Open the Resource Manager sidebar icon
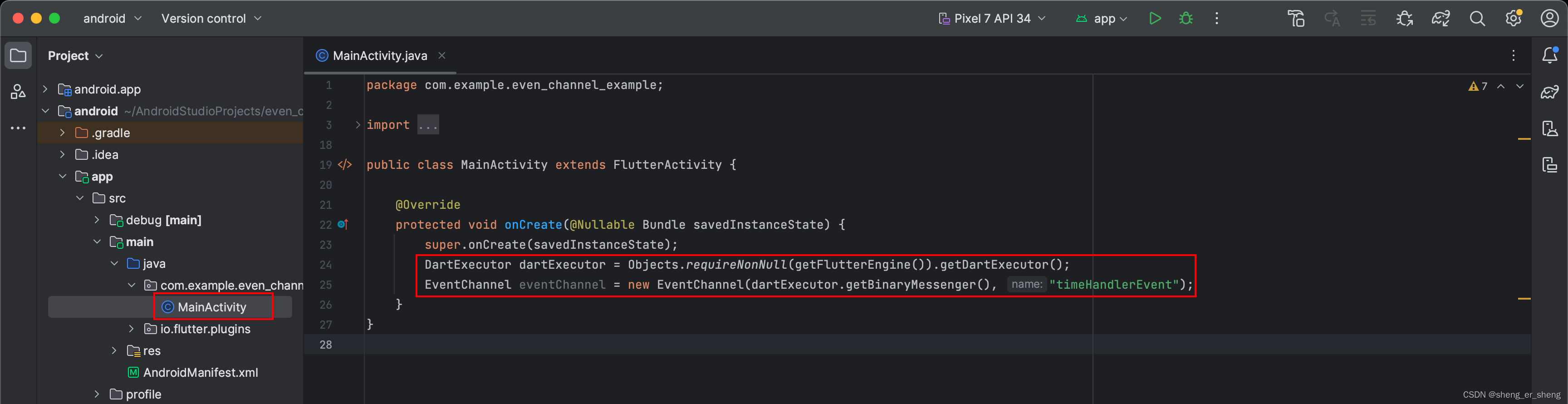 18,92
